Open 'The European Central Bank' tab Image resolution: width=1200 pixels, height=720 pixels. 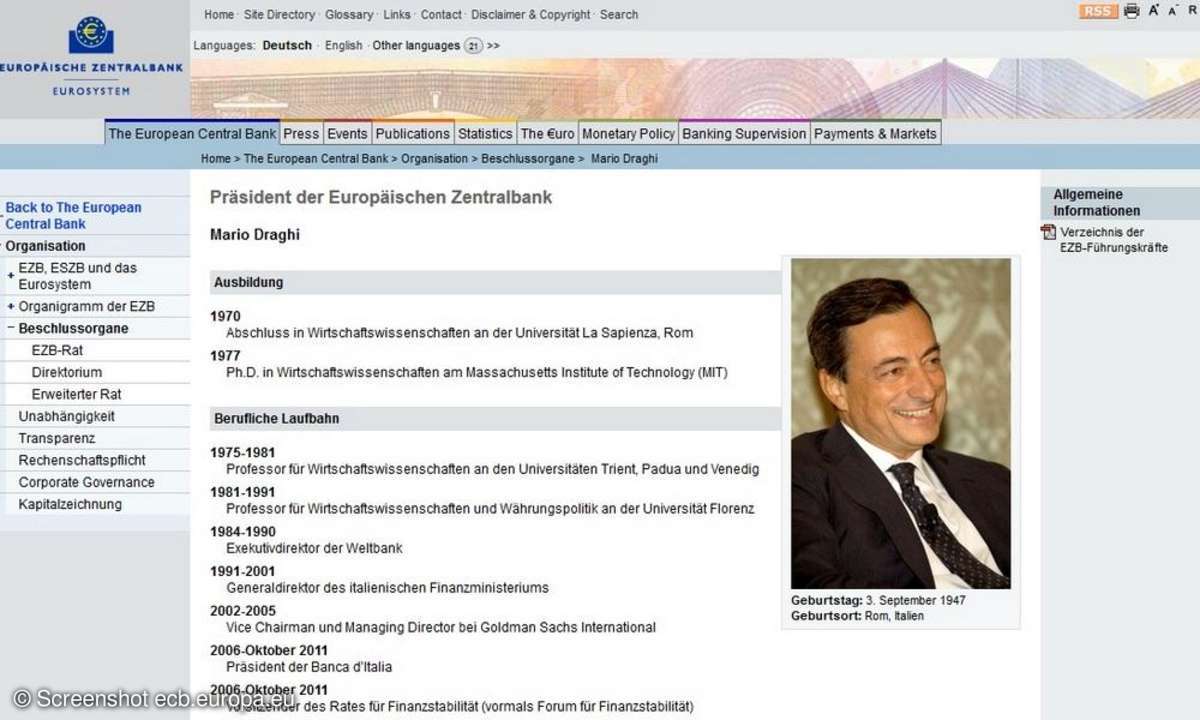click(x=192, y=133)
